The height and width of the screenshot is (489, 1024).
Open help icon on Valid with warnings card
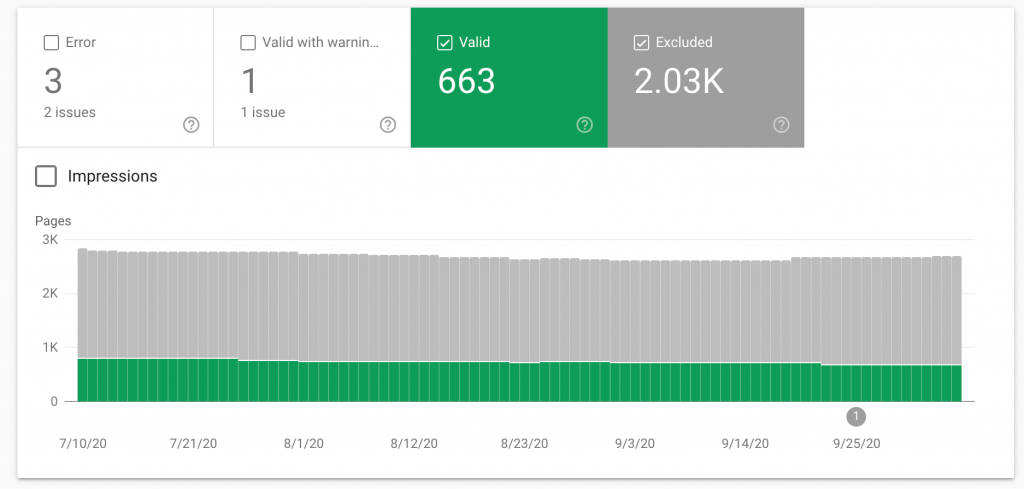pos(388,125)
